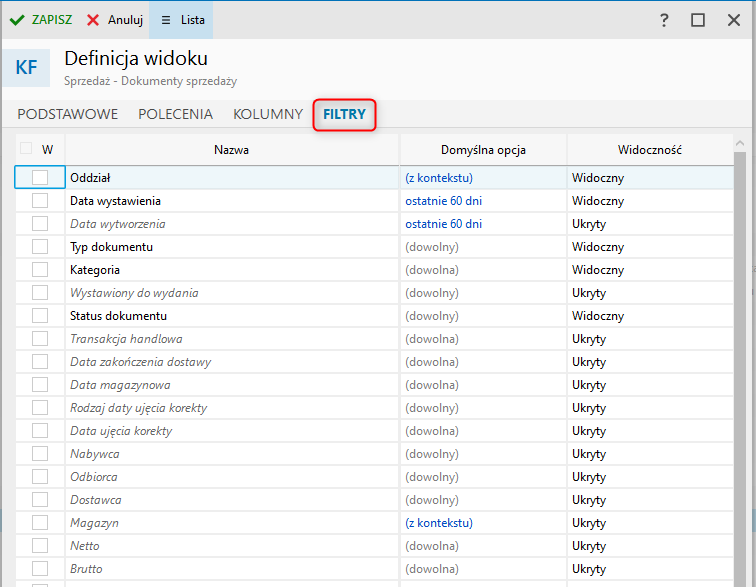The image size is (756, 587).
Task: Click the question mark help icon
Action: click(x=664, y=20)
